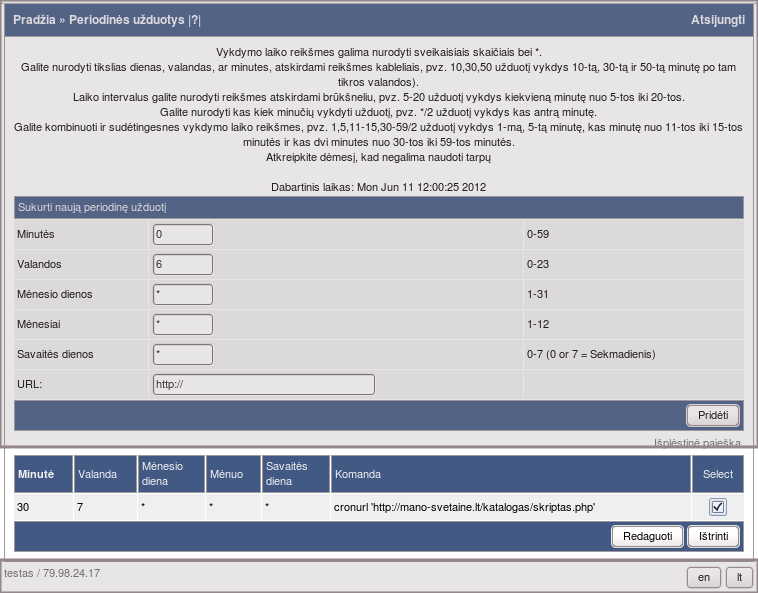Viewport: 758px width, 593px height.
Task: Click the Atsijungti logout link
Action: point(718,20)
